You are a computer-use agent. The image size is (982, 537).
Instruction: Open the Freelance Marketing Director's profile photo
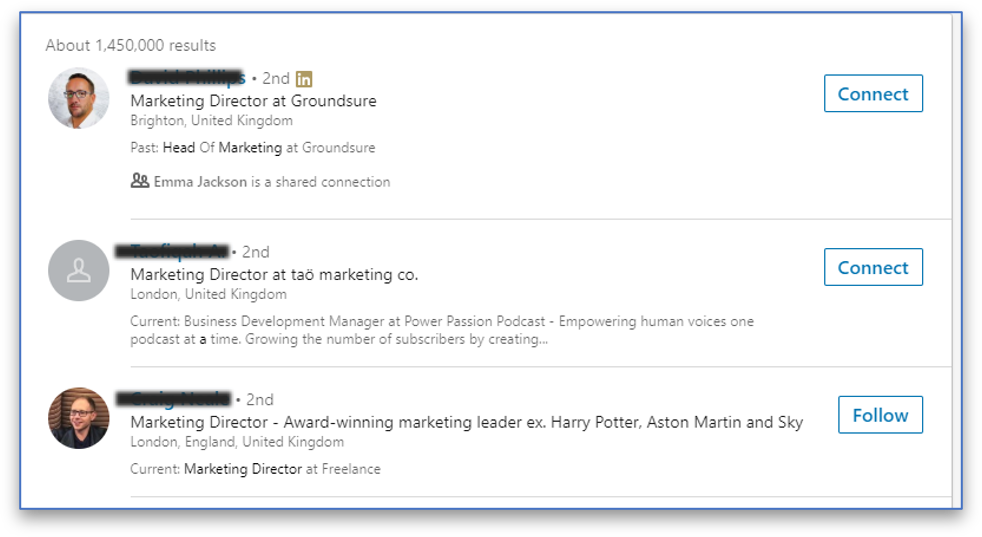pyautogui.click(x=79, y=418)
